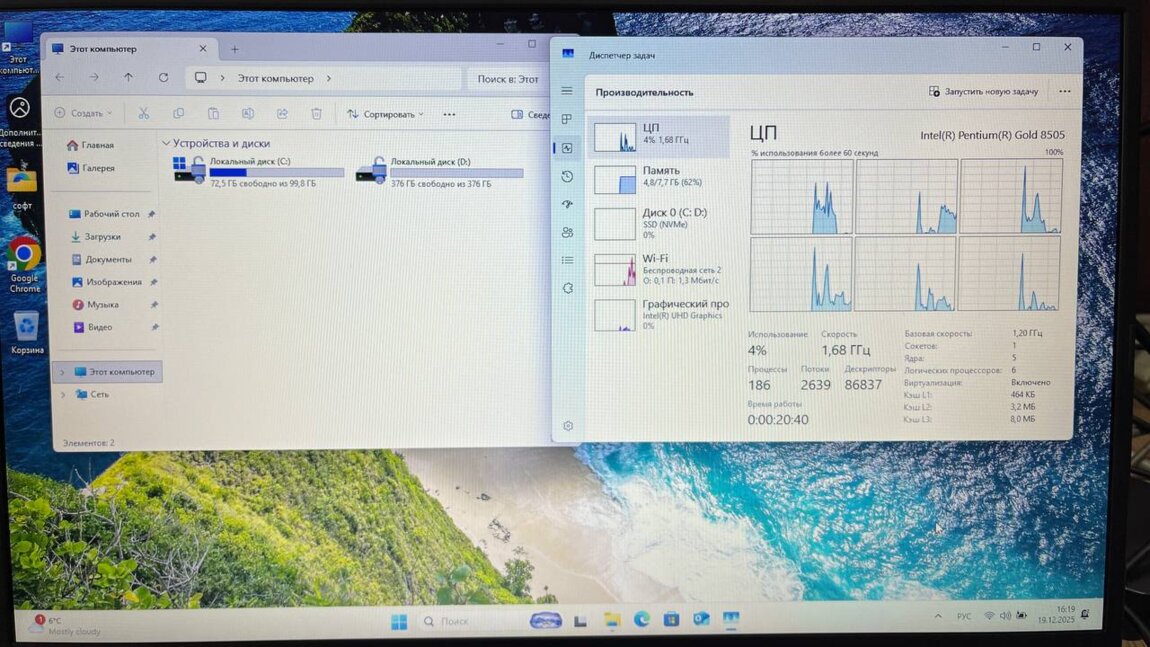This screenshot has height=647, width=1150.
Task: Toggle the details pane button in Explorer
Action: pos(530,115)
